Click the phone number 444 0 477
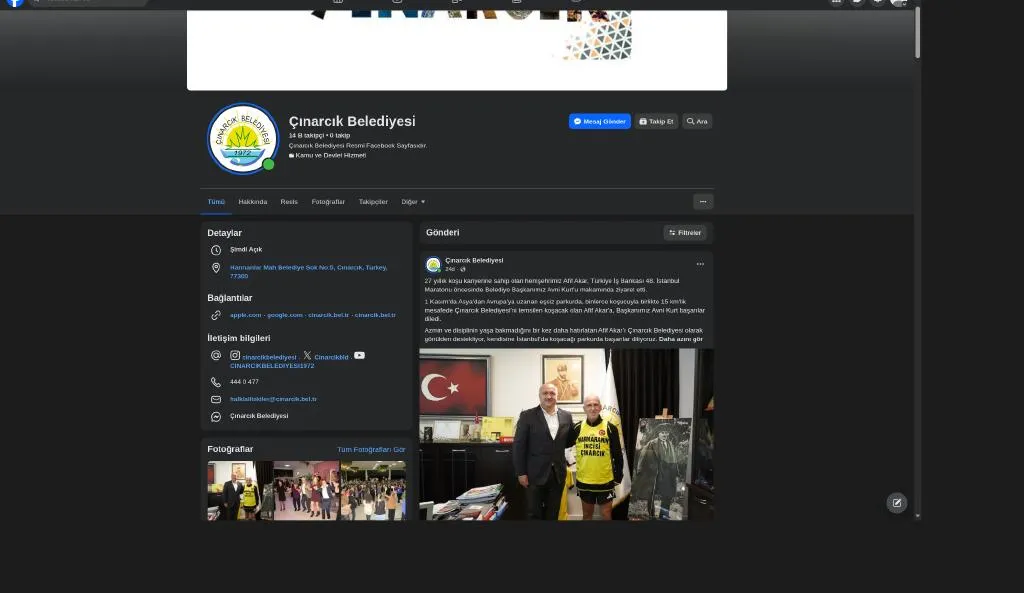 click(244, 381)
